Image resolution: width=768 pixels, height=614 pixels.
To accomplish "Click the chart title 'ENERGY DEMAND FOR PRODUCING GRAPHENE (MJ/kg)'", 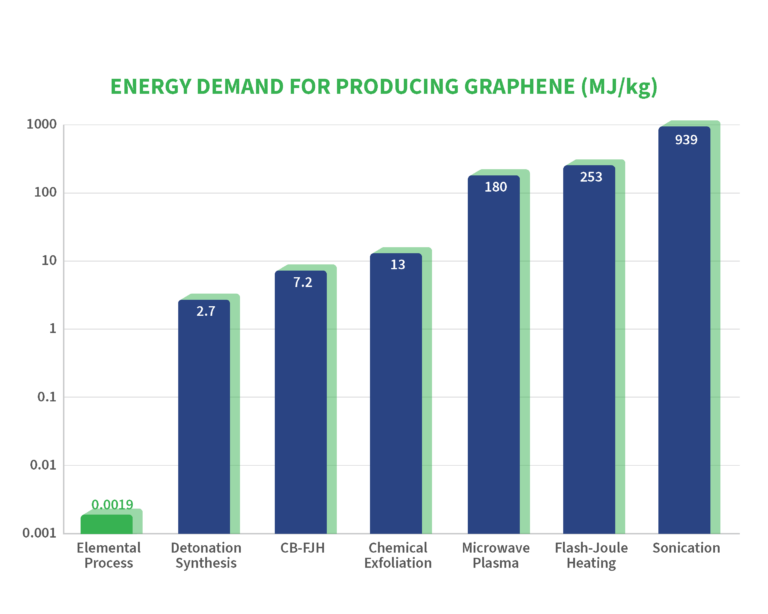I will (384, 87).
